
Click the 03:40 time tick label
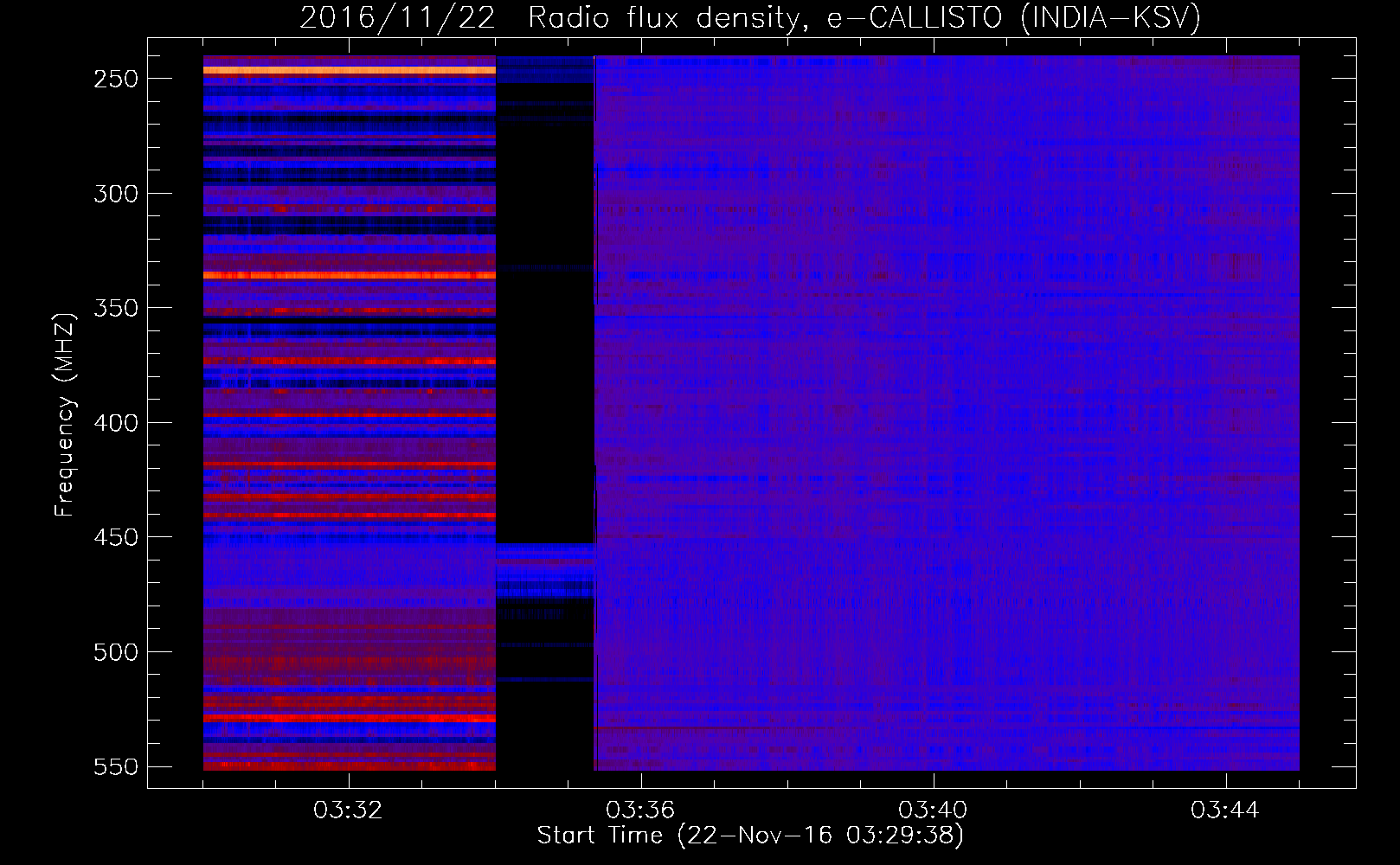pos(933,811)
